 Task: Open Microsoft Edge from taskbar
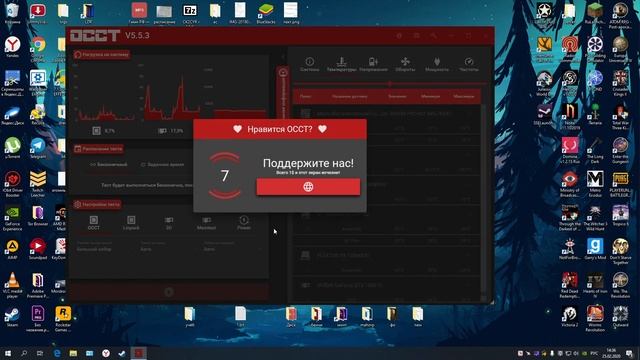click(x=57, y=353)
